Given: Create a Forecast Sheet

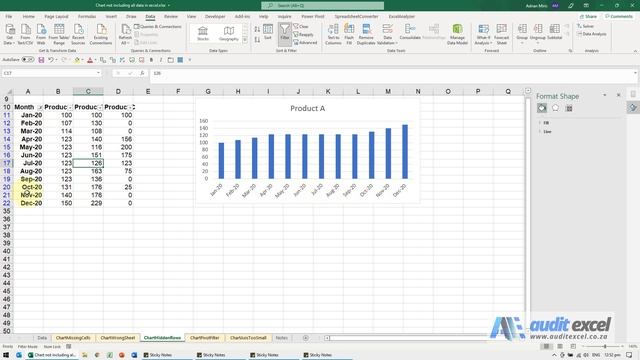Looking at the screenshot, I should (502, 34).
